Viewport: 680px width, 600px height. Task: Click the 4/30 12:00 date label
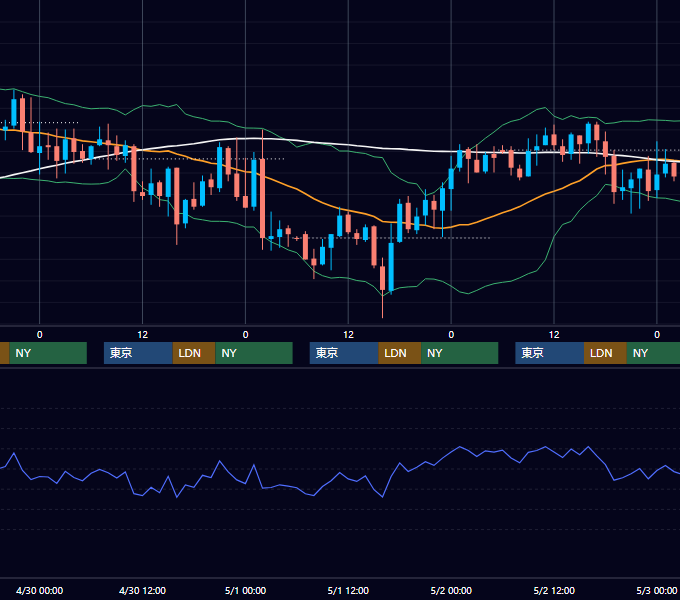click(142, 590)
